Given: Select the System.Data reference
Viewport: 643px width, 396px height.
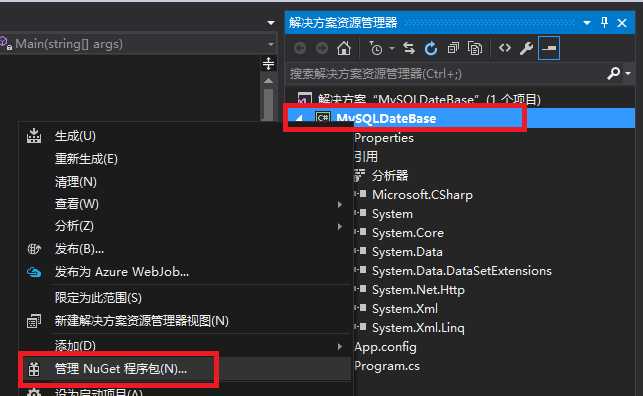Looking at the screenshot, I should [x=407, y=252].
